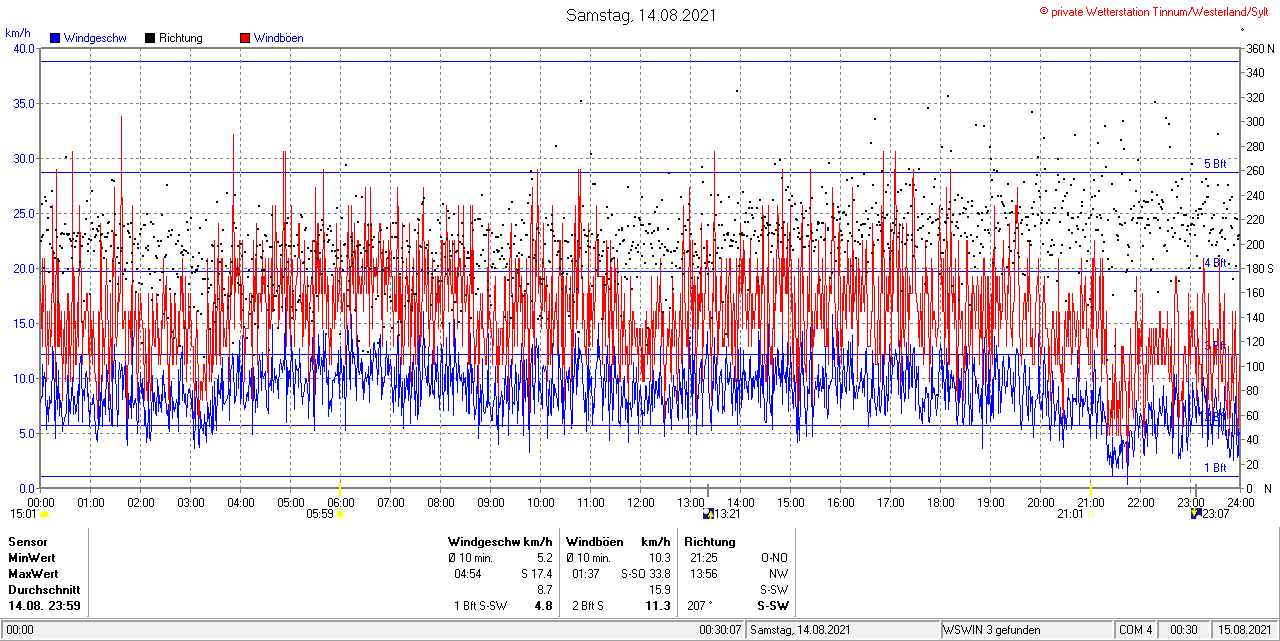Image resolution: width=1280 pixels, height=641 pixels.
Task: Click the 1 Bft line label
Action: point(1214,468)
